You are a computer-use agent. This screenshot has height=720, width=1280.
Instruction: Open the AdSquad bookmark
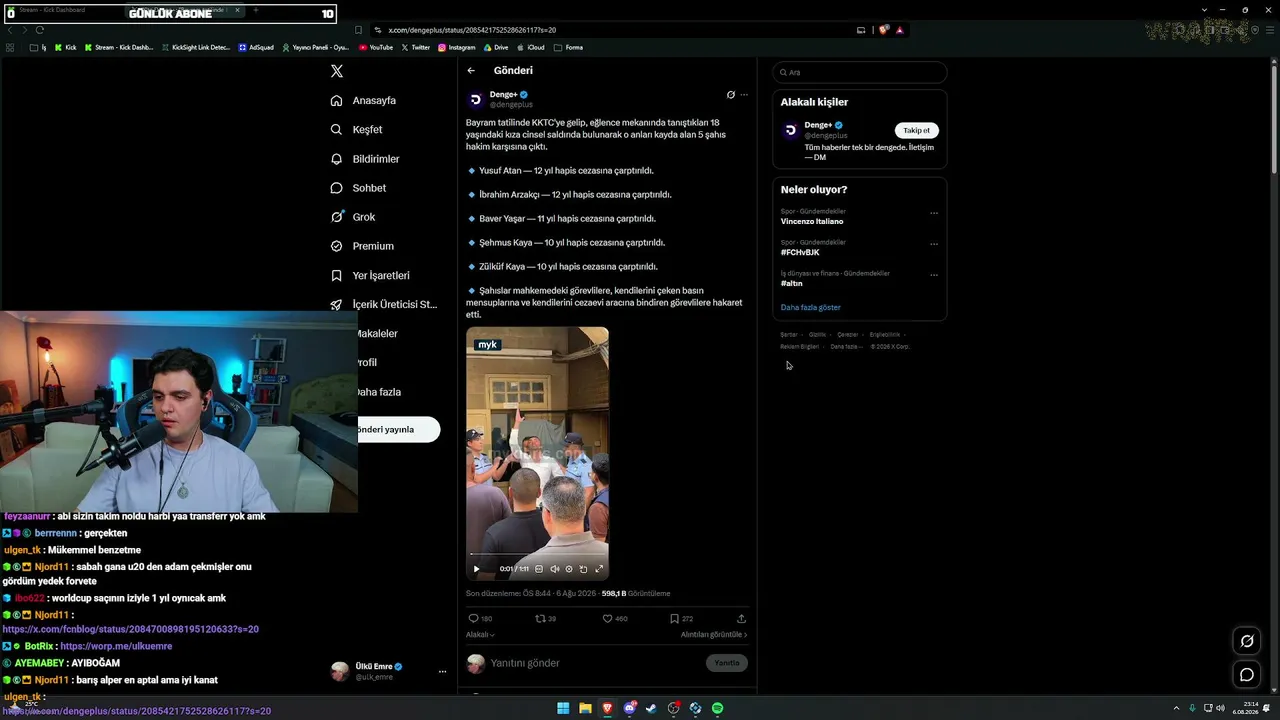point(256,47)
